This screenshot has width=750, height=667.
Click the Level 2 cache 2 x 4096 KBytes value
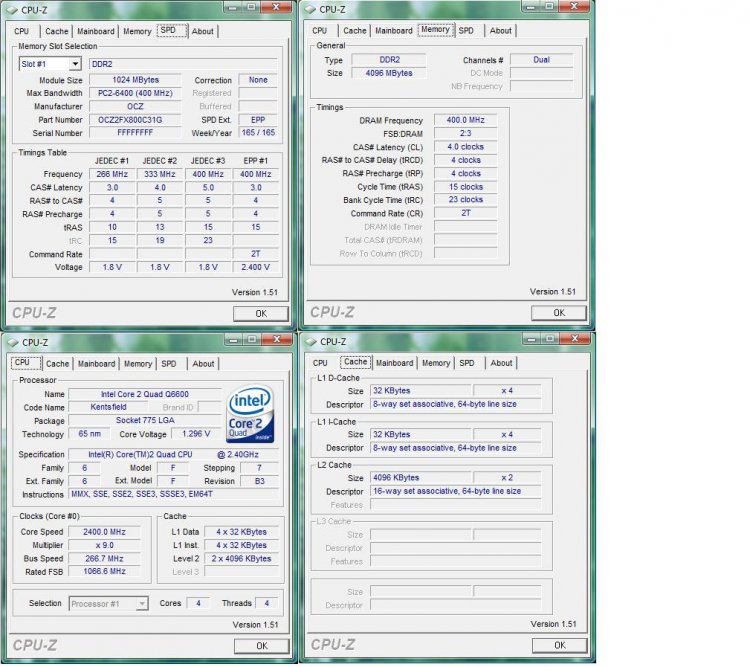tap(242, 558)
